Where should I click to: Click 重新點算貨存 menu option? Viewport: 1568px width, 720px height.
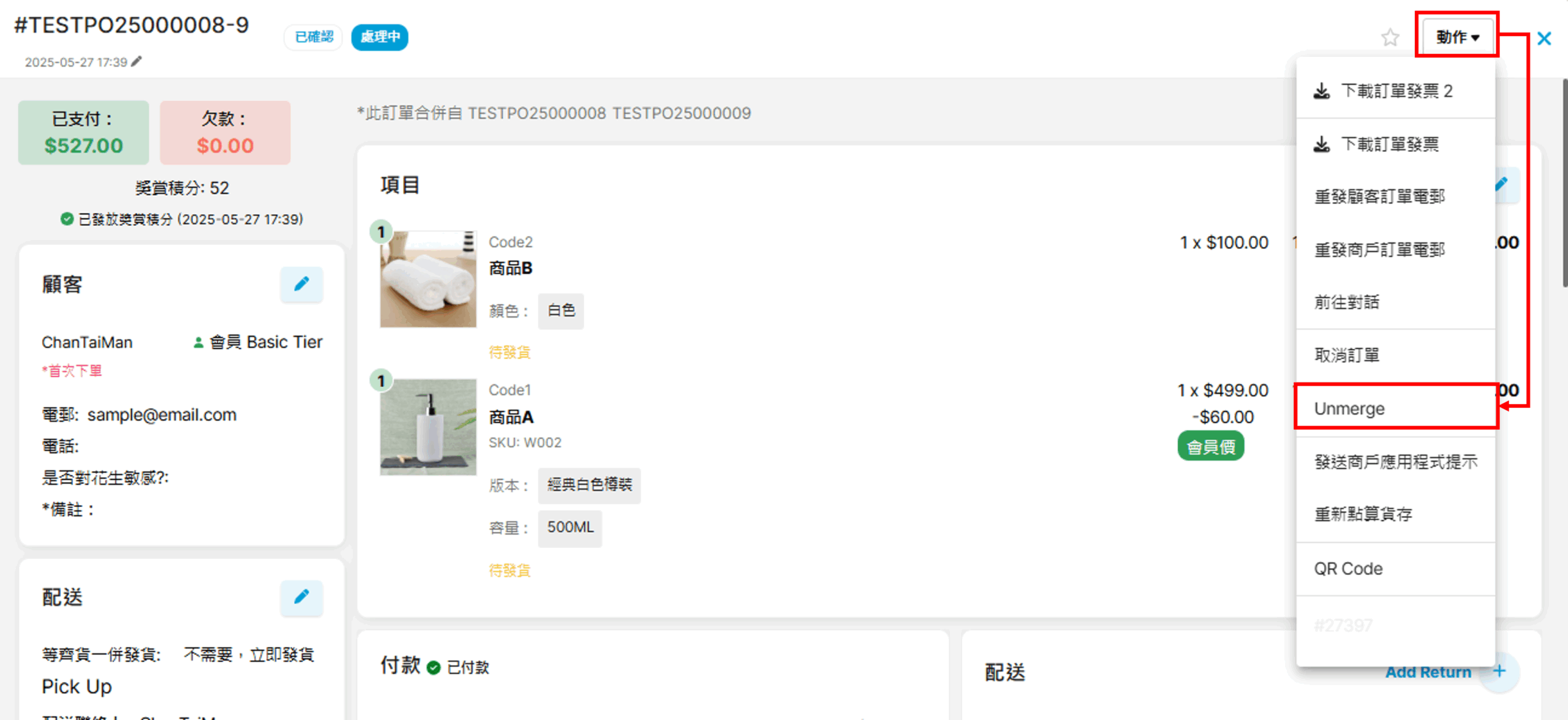pyautogui.click(x=1363, y=514)
